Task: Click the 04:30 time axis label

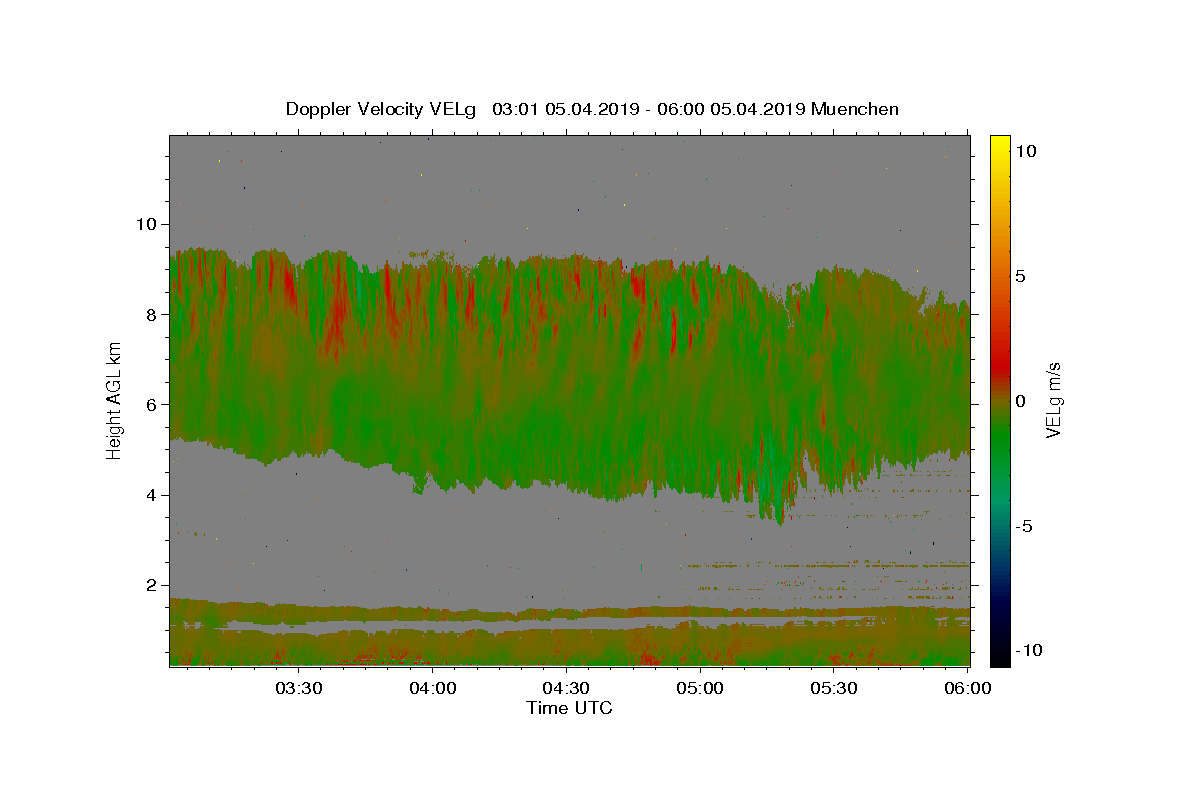Action: (566, 688)
